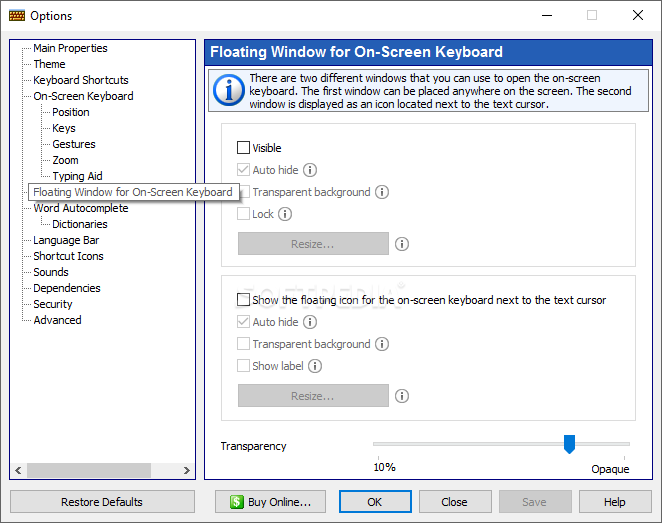Toggle the second Auto hide checkbox
The width and height of the screenshot is (662, 523).
[x=243, y=322]
